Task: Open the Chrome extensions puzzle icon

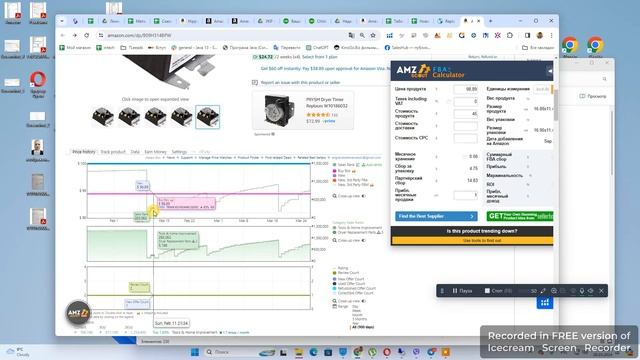Action: (x=510, y=36)
